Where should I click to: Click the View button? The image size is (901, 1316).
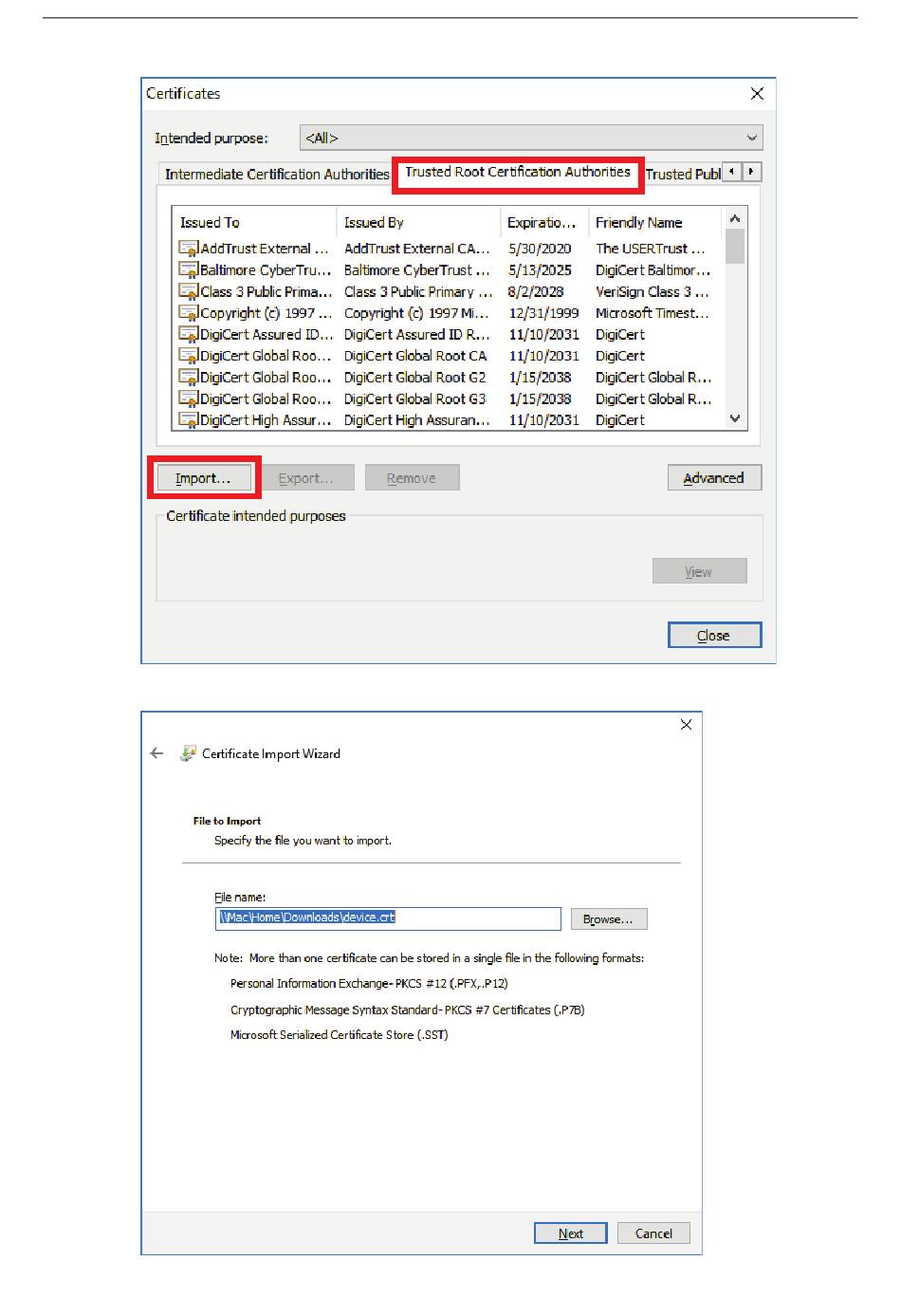click(x=699, y=571)
